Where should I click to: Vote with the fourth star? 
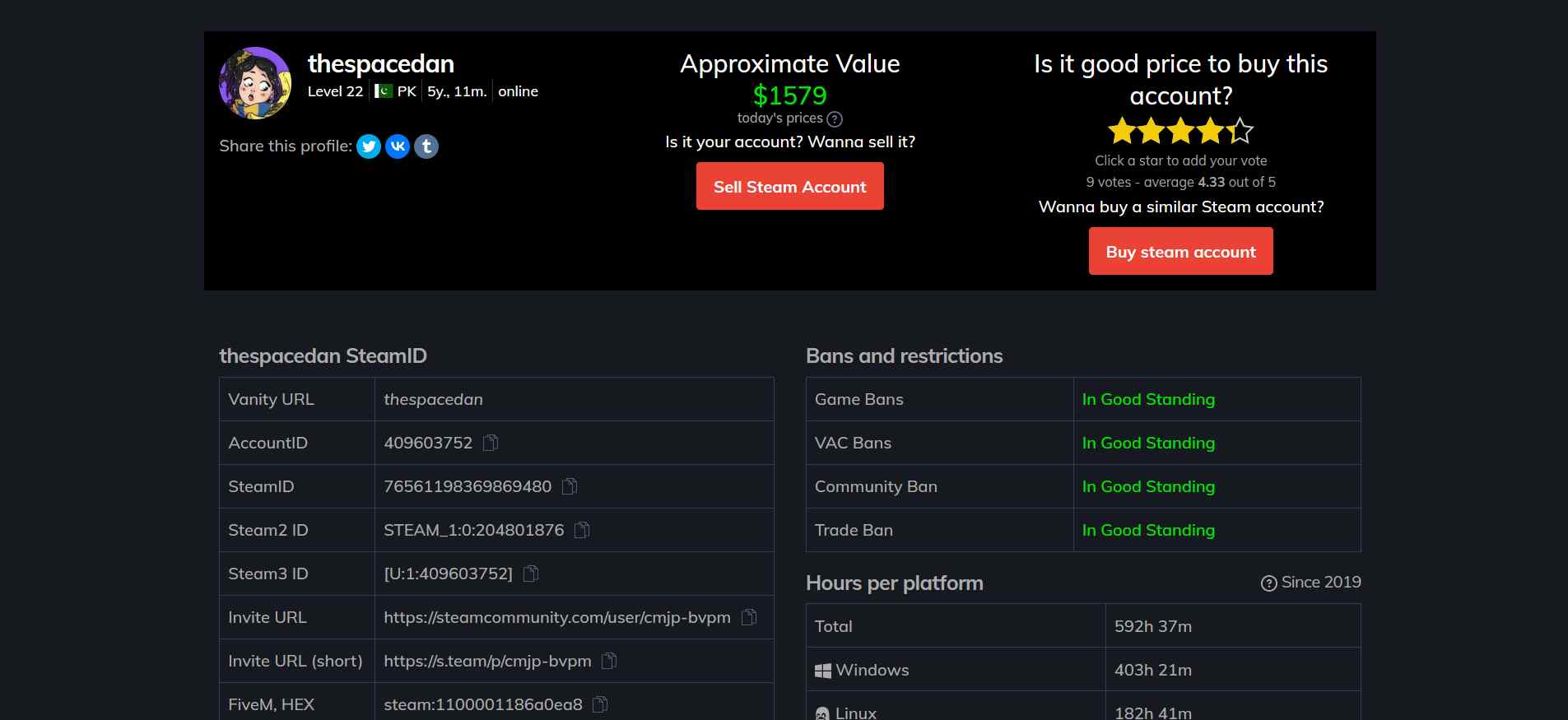1211,131
